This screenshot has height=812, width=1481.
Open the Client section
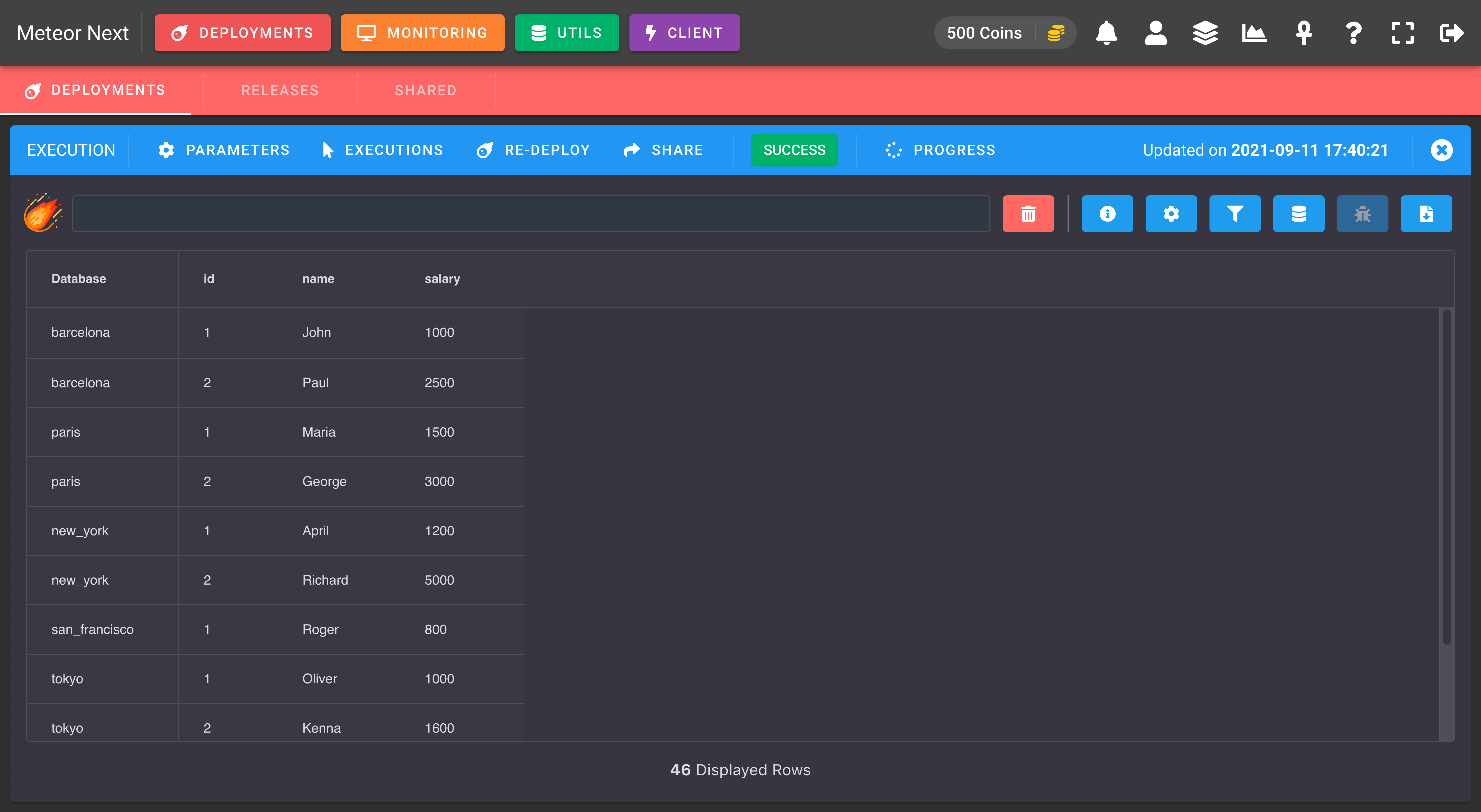point(684,33)
